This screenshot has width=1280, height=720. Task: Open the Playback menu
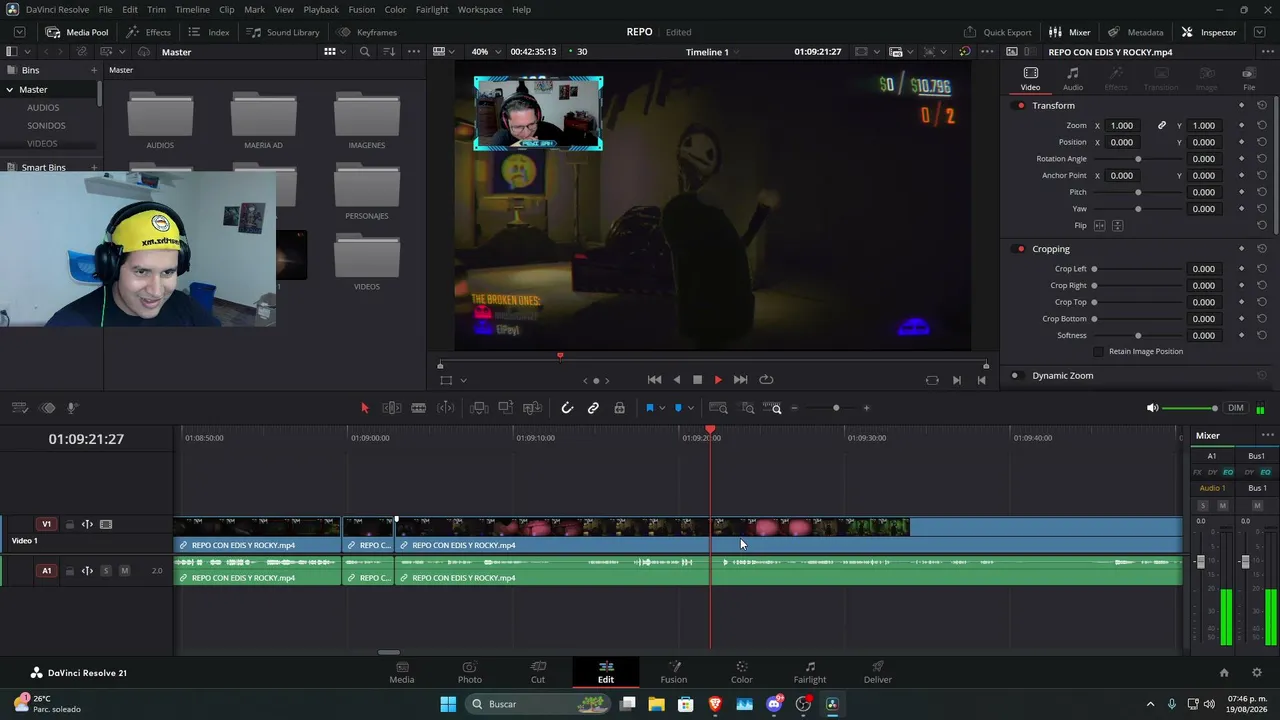(x=321, y=10)
